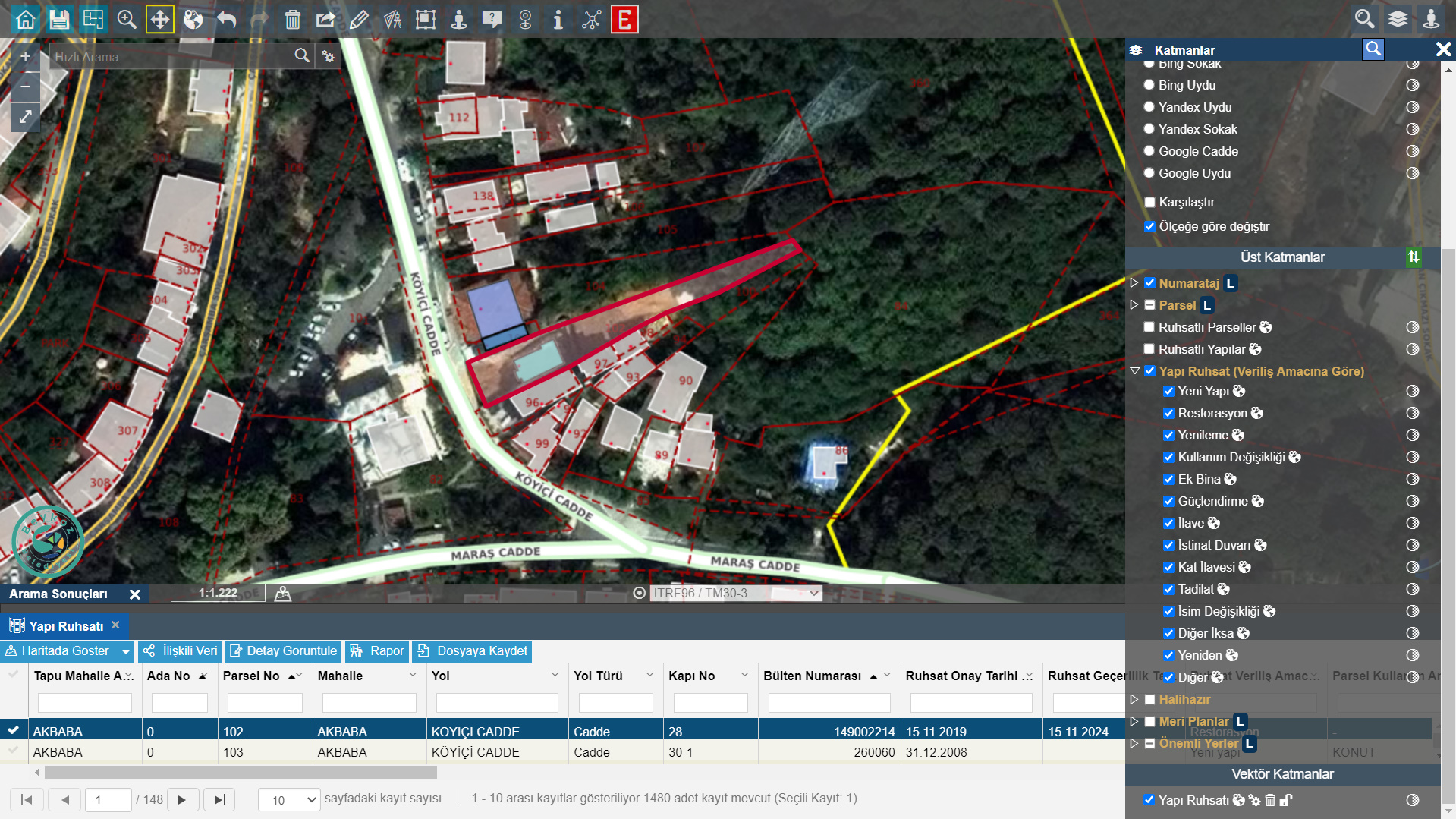Enable the Ruhsatlı Parseller layer
The width and height of the screenshot is (1456, 819).
(x=1149, y=327)
